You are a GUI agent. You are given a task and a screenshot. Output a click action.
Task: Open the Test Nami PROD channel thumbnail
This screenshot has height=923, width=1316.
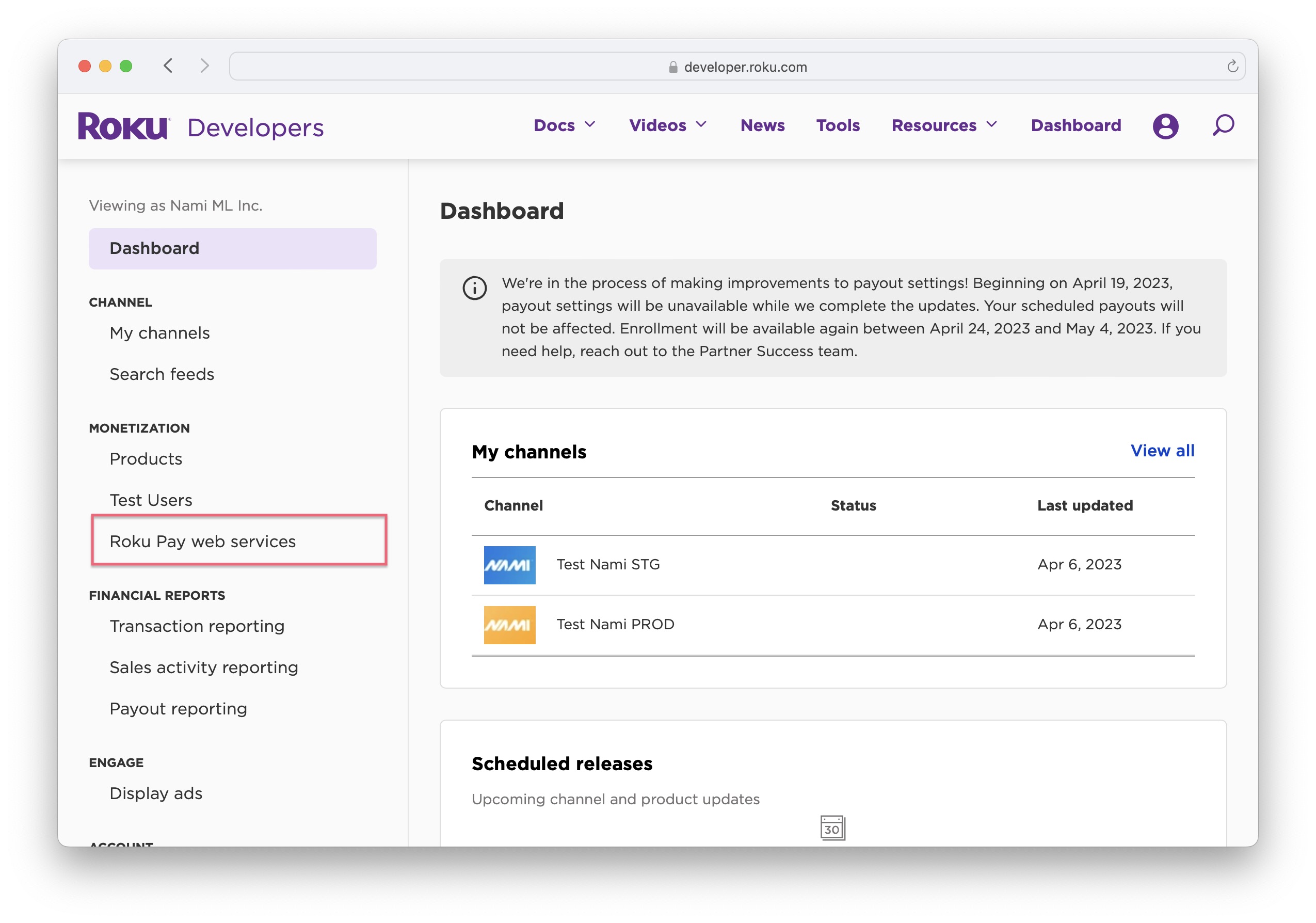[x=509, y=625]
